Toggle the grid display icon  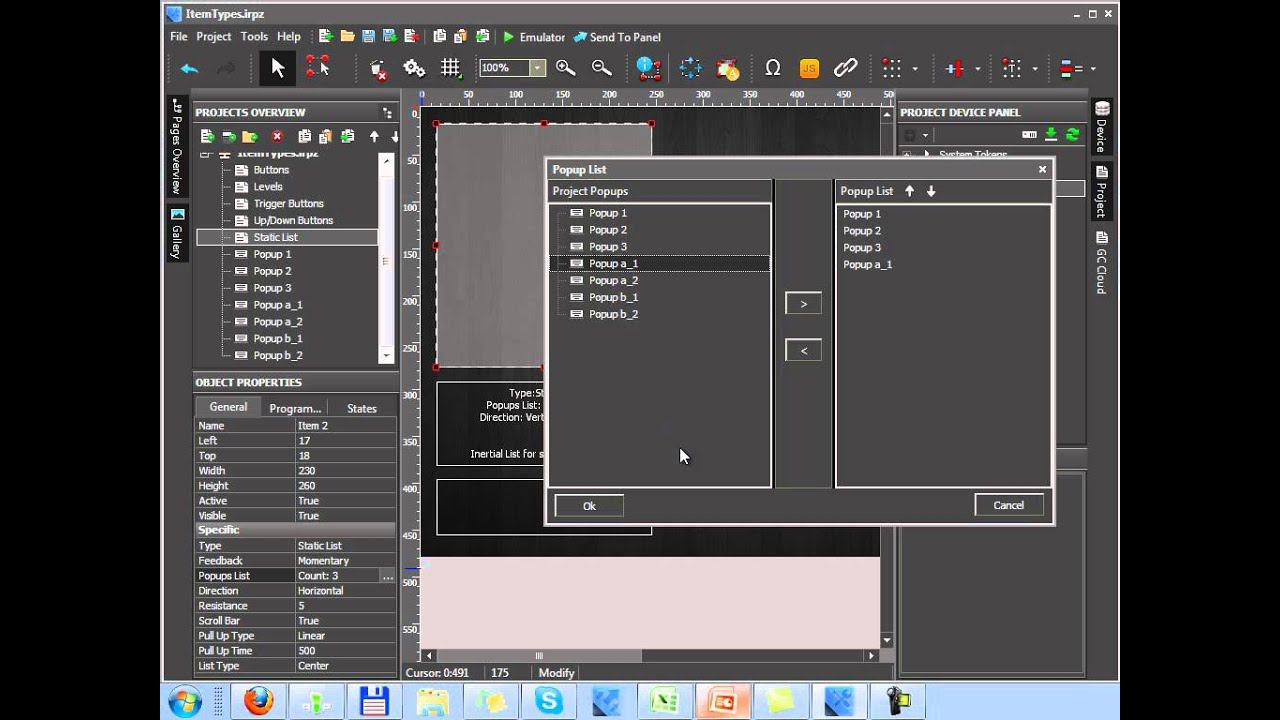pyautogui.click(x=451, y=68)
